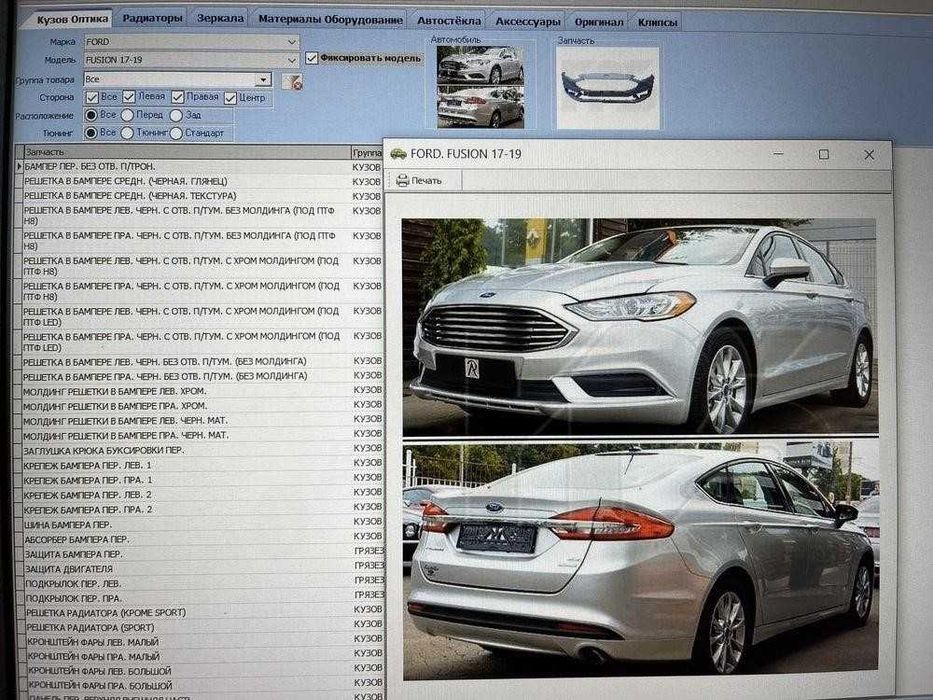Switch to the 'Клипсы' tab
Viewport: 933px width, 700px height.
[x=657, y=23]
